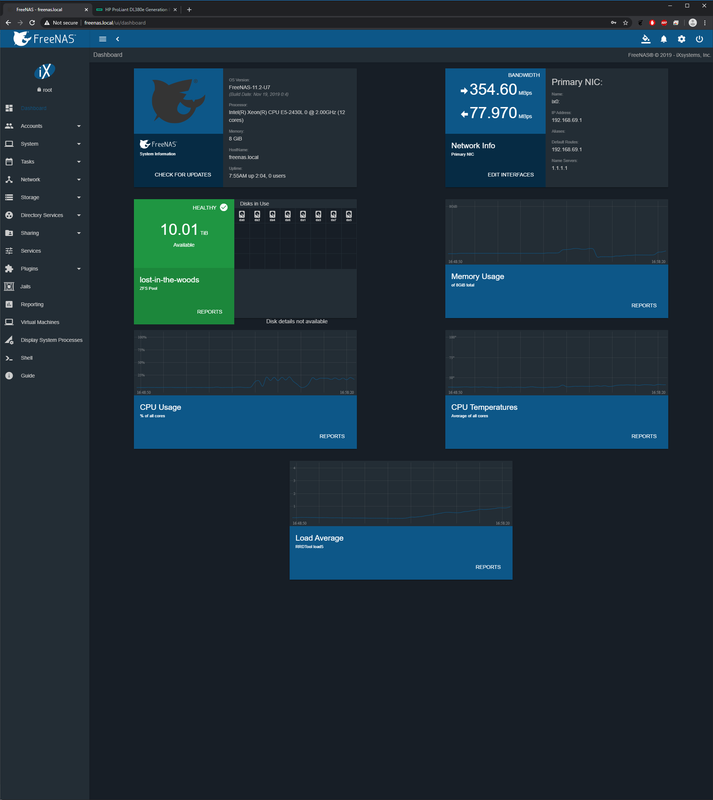Reload the page with the refresh icon
This screenshot has width=713, height=800.
[x=32, y=23]
